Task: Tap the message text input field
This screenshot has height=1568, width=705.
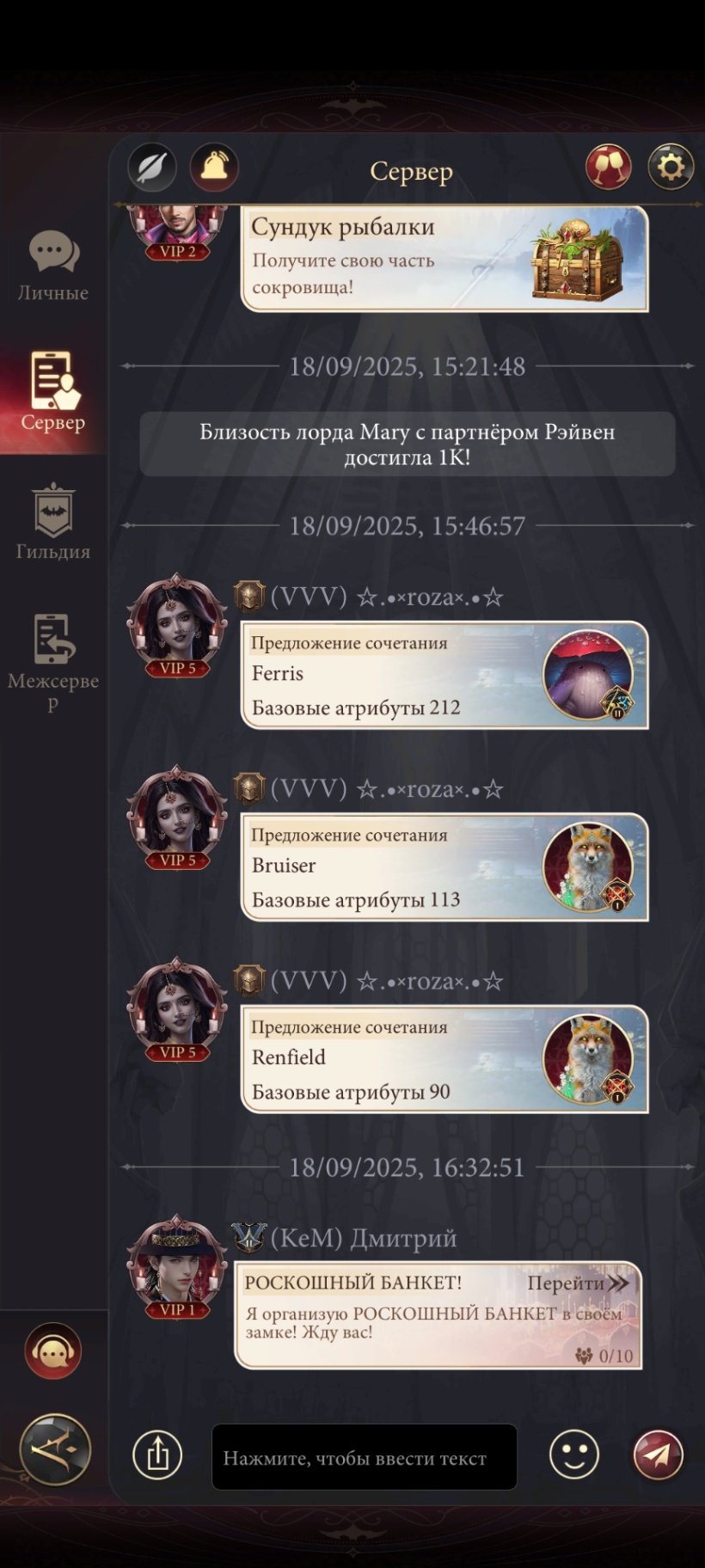Action: pyautogui.click(x=365, y=1457)
